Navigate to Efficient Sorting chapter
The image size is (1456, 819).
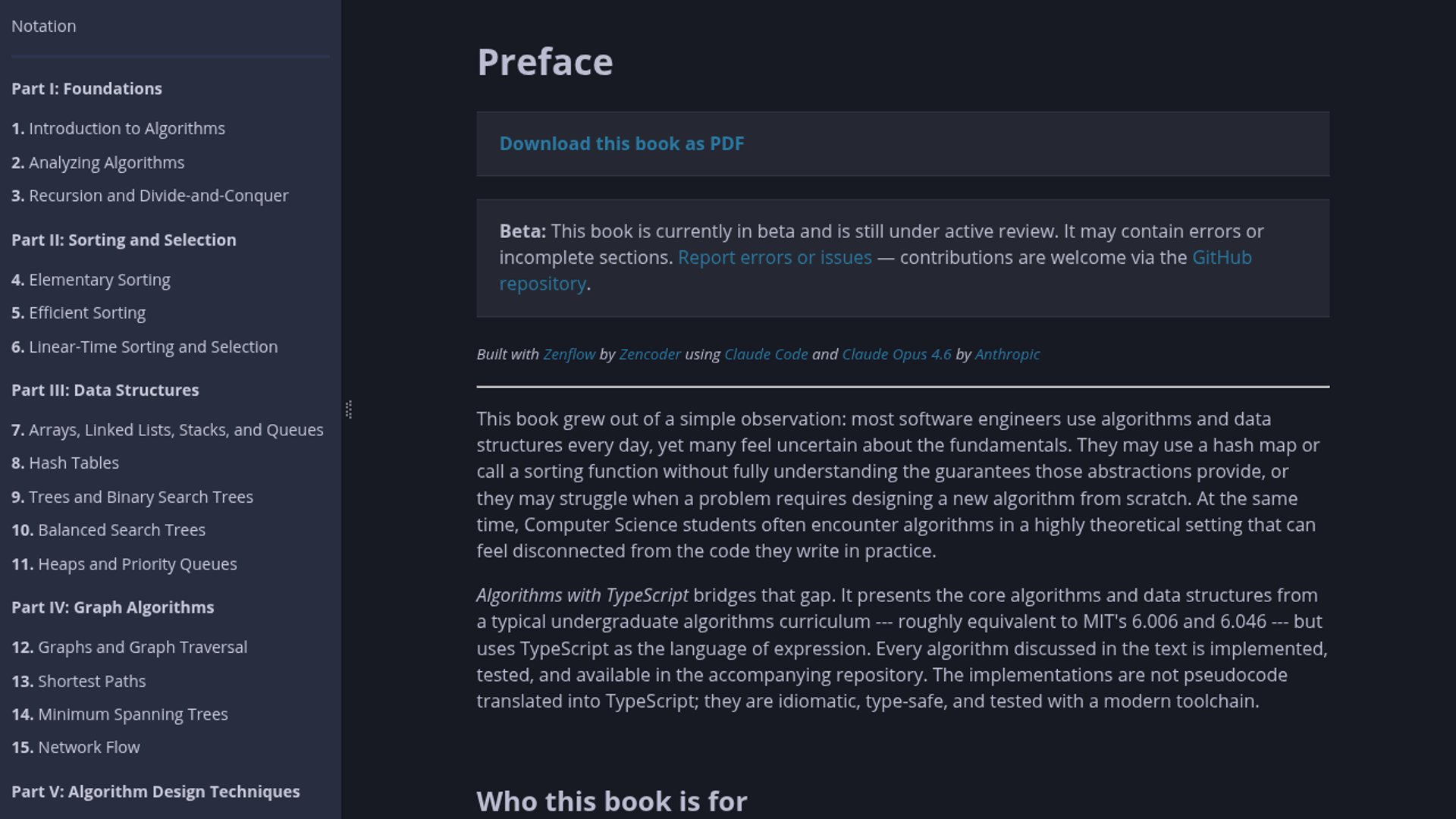click(x=79, y=313)
